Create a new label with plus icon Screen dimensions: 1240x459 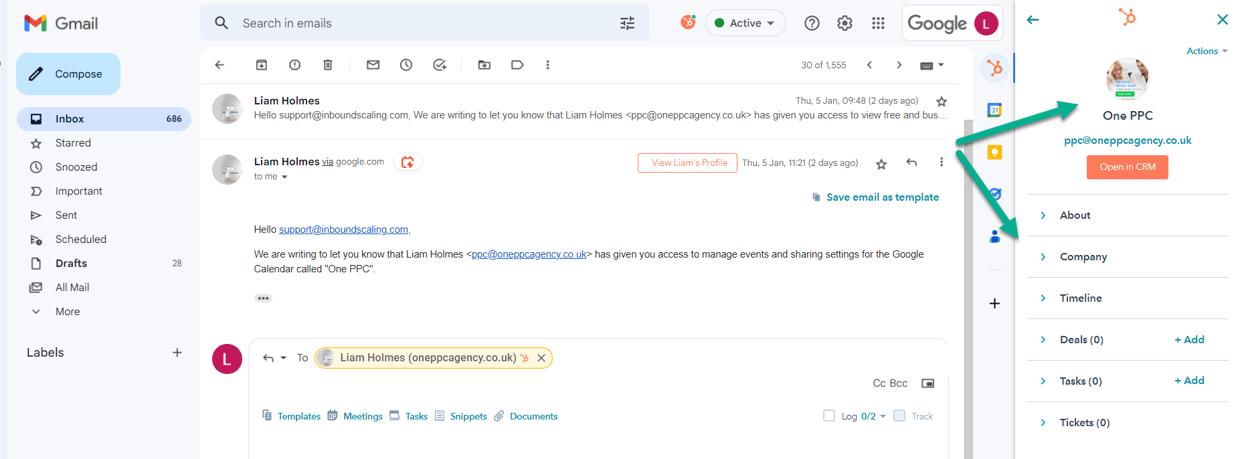point(177,352)
